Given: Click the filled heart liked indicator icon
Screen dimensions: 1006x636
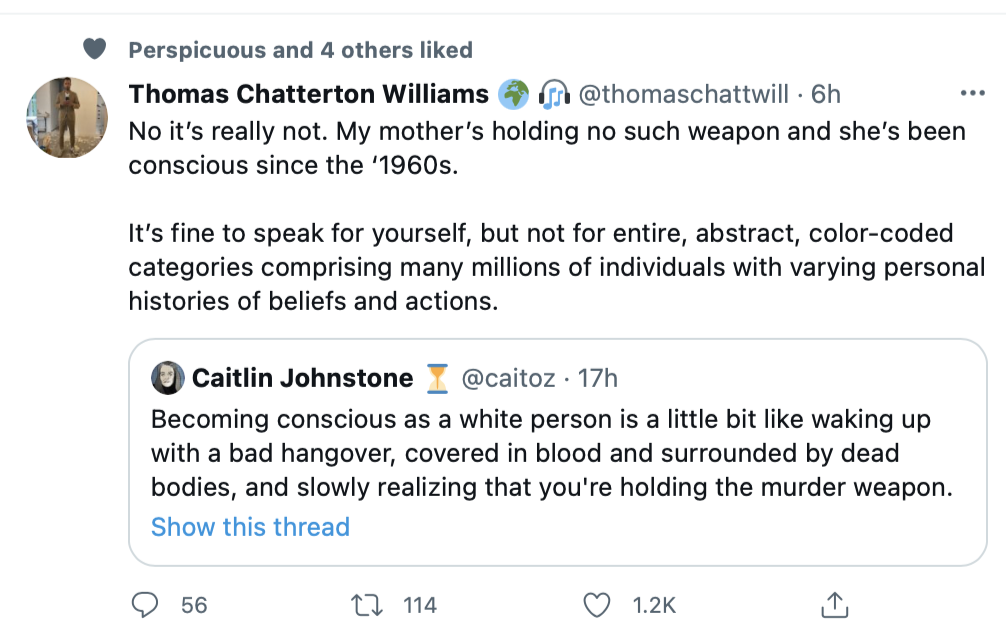Looking at the screenshot, I should 94,49.
